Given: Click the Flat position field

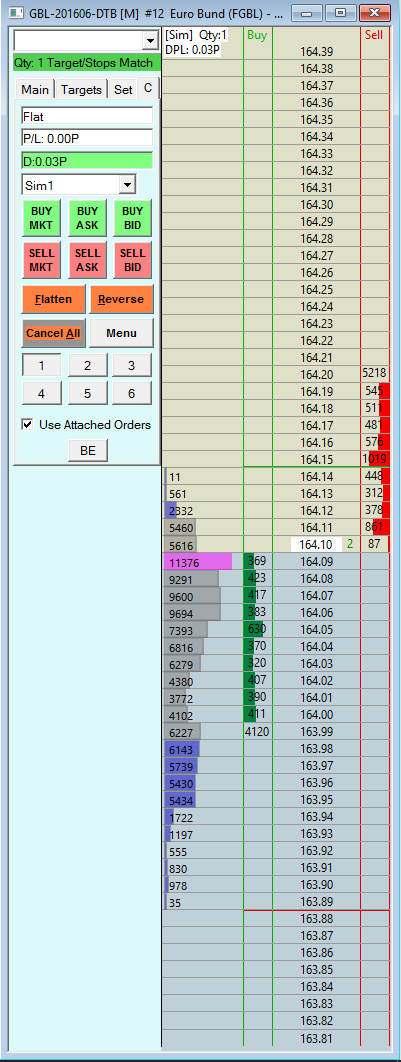Looking at the screenshot, I should [x=87, y=116].
